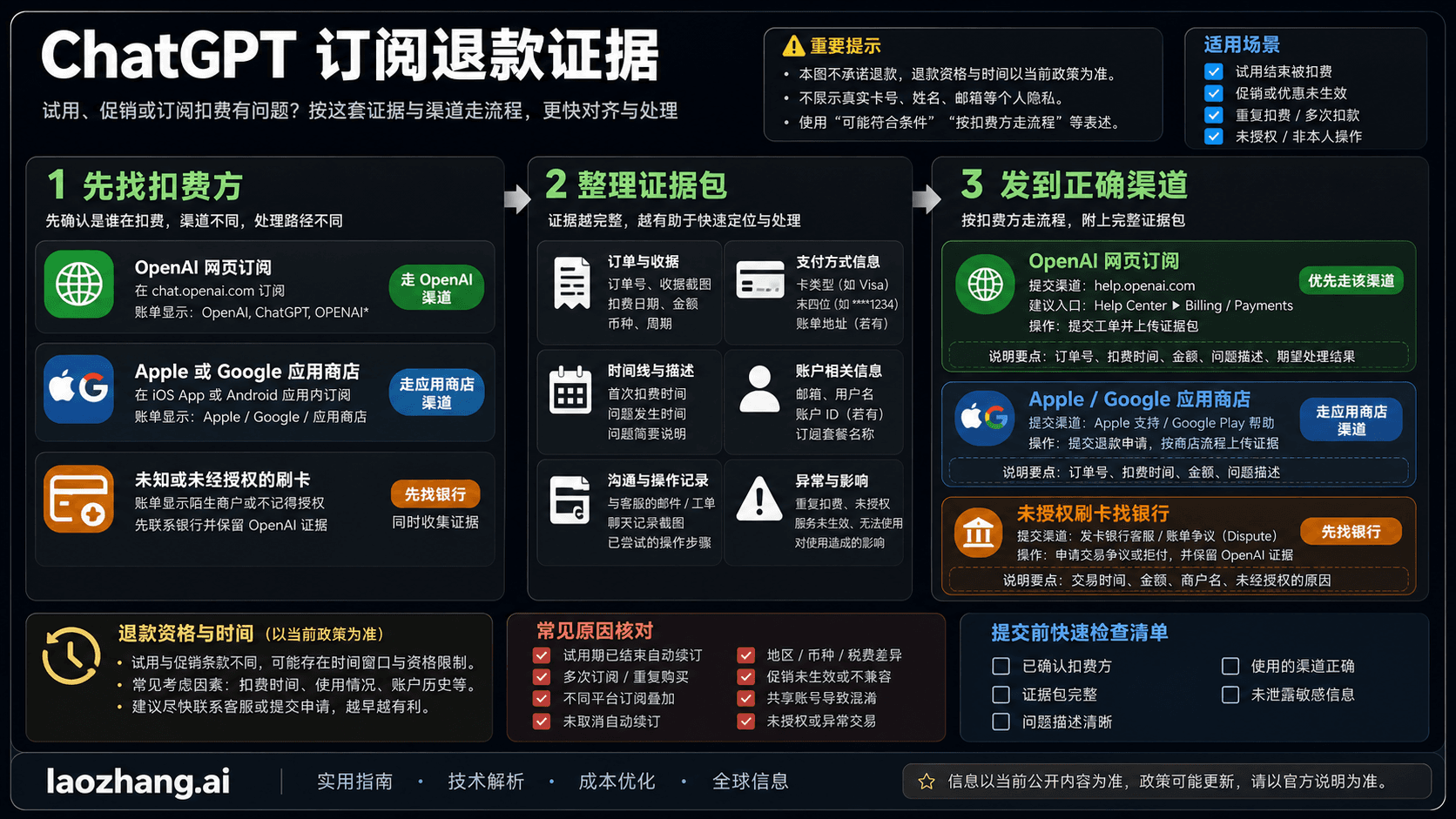Toggle the 地区 / 币种 / 税费差异 checkbox

(745, 655)
